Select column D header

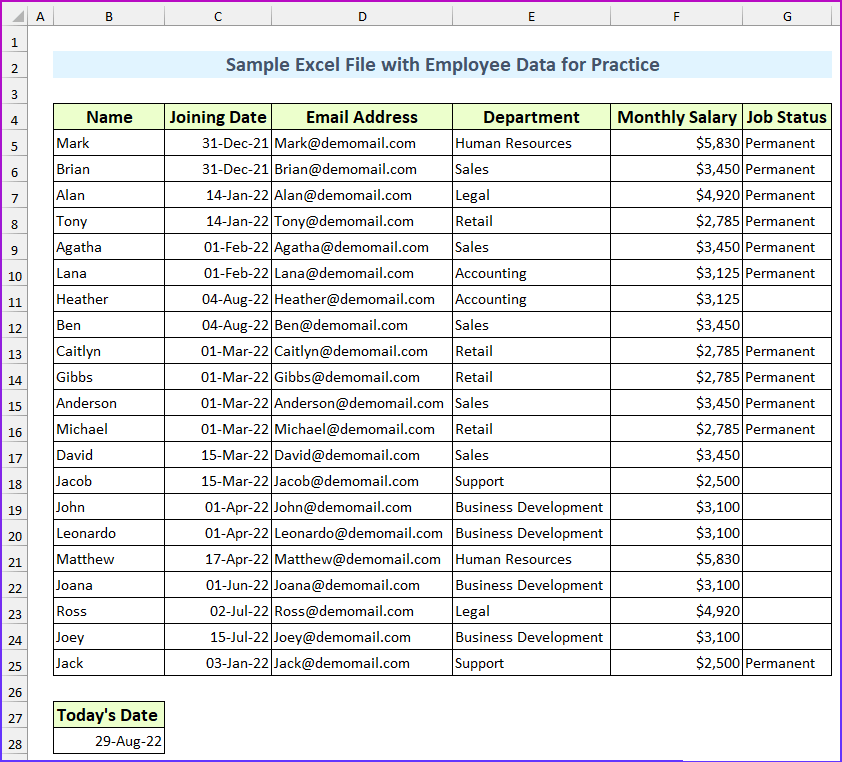[x=361, y=17]
